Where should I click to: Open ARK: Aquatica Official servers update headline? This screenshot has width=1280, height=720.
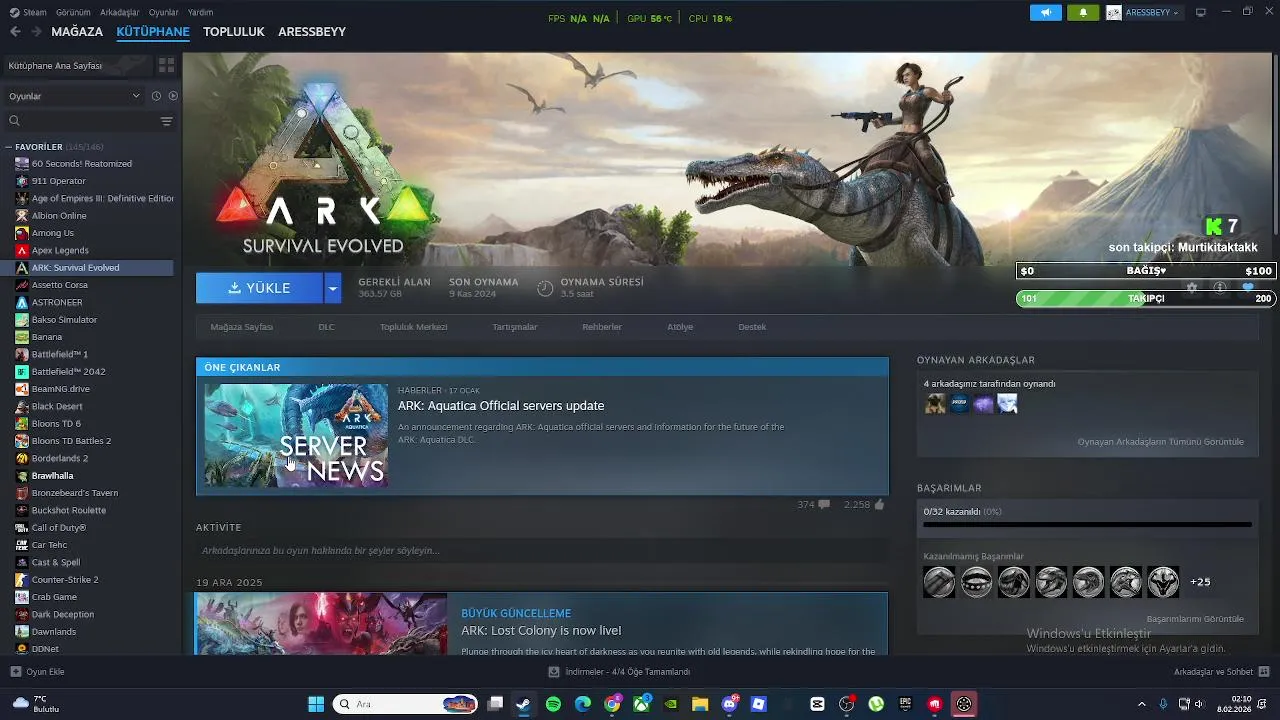coord(501,406)
